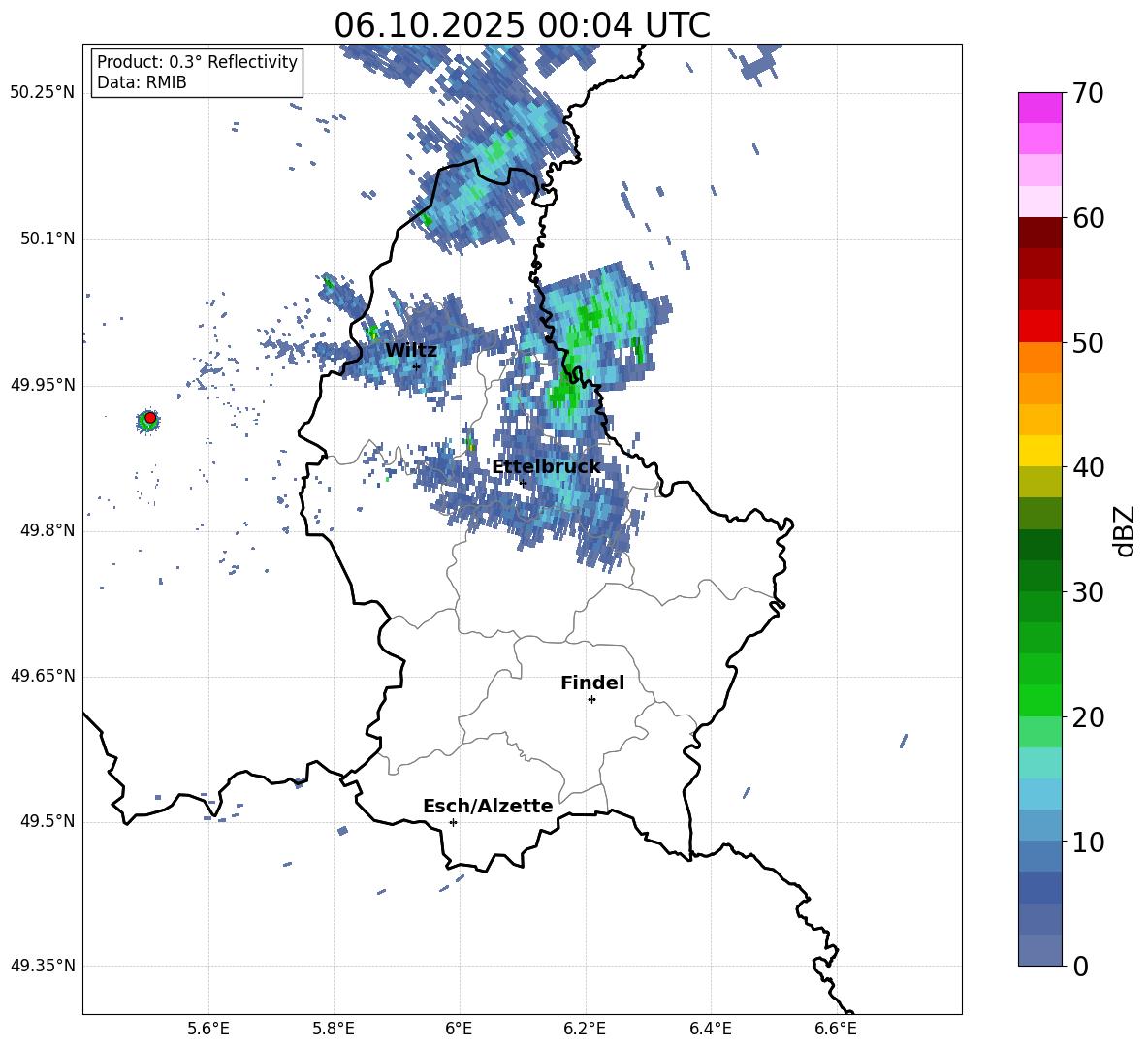Click the Data: RMIB label
This screenshot has height=1048, width=1148.
(142, 82)
